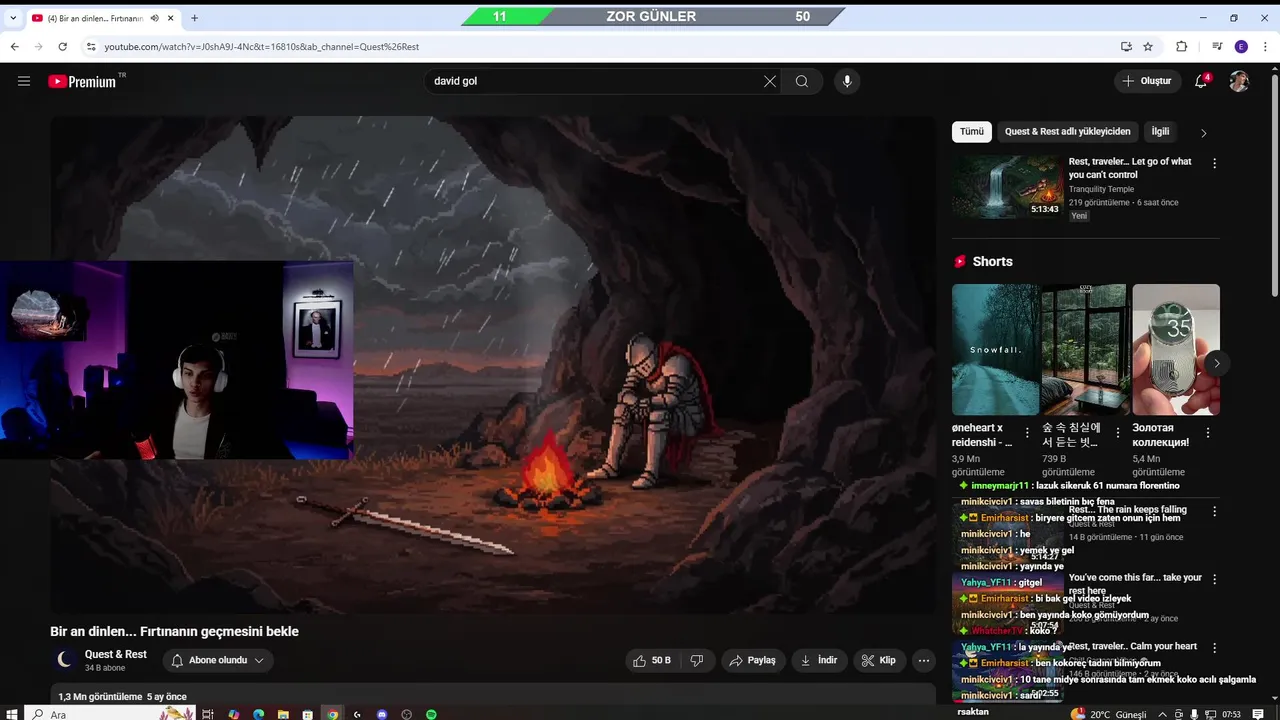The width and height of the screenshot is (1280, 720).
Task: Mute the tab via the speaker icon
Action: coord(155,18)
